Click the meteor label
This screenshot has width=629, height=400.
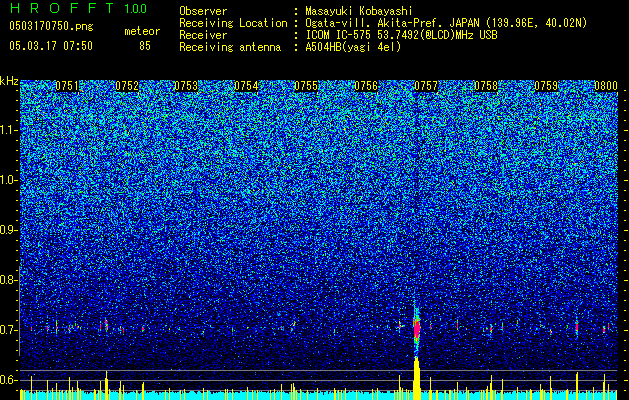(x=142, y=31)
